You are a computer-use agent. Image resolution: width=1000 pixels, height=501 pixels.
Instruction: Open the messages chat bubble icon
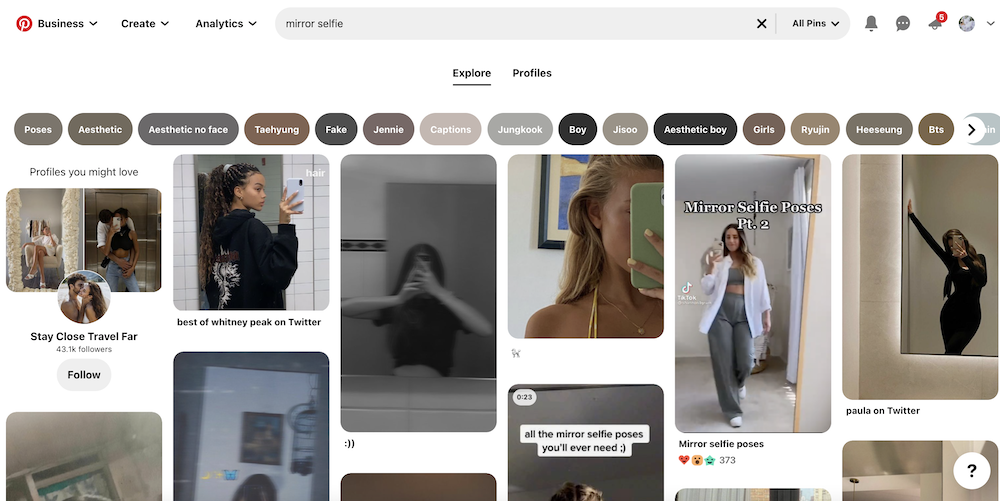[903, 23]
